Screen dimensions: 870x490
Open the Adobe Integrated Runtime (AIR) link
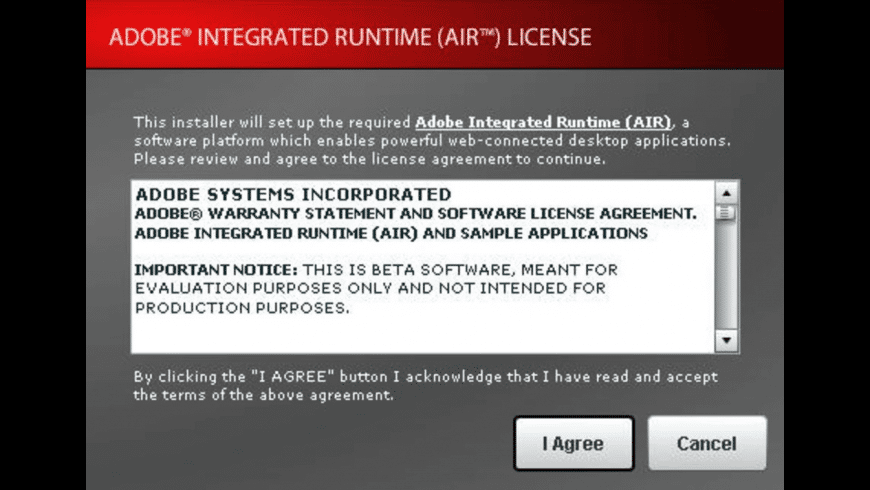(543, 122)
